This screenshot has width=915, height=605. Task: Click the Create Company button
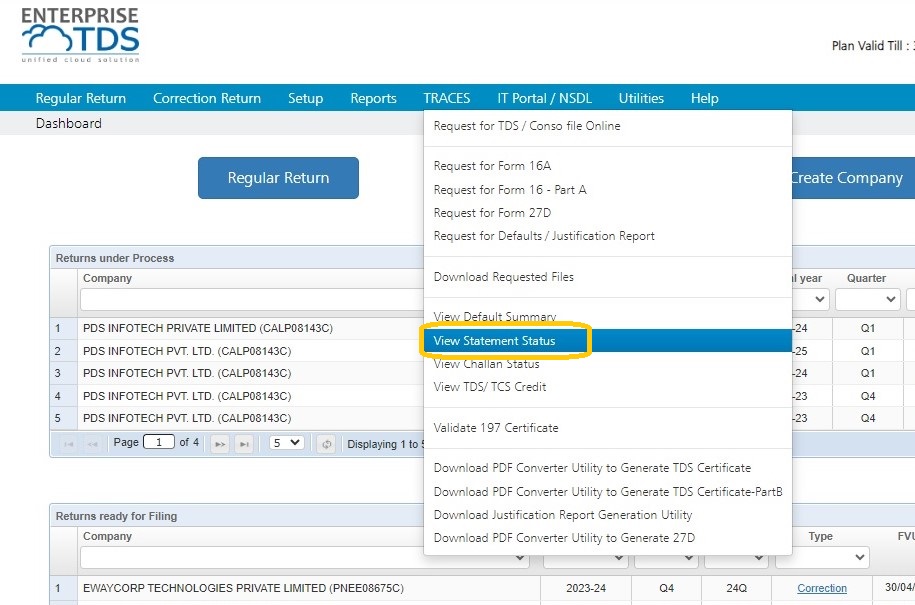pyautogui.click(x=853, y=178)
